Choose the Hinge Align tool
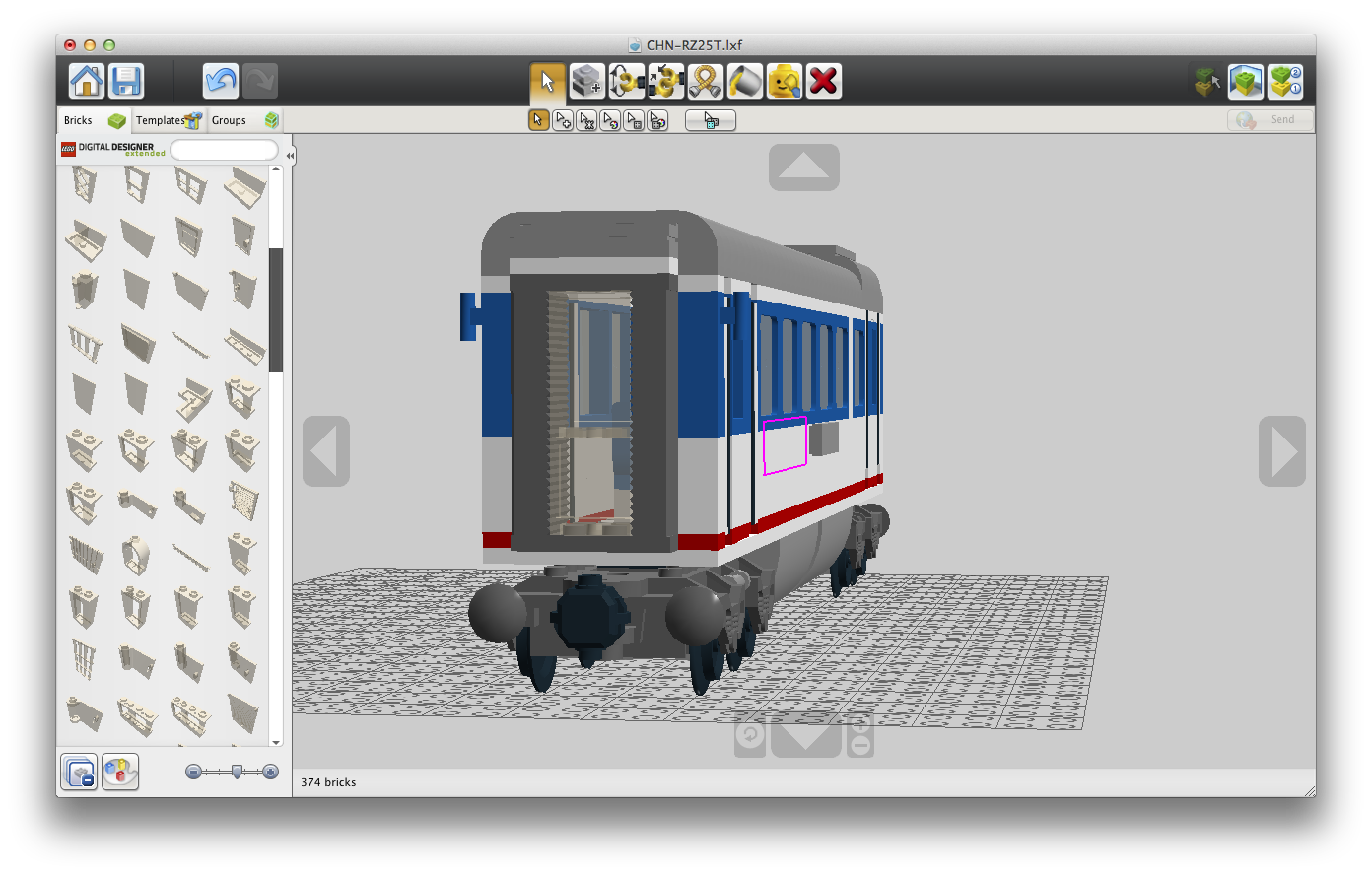Screen dimensions: 1372x875 tap(665, 81)
